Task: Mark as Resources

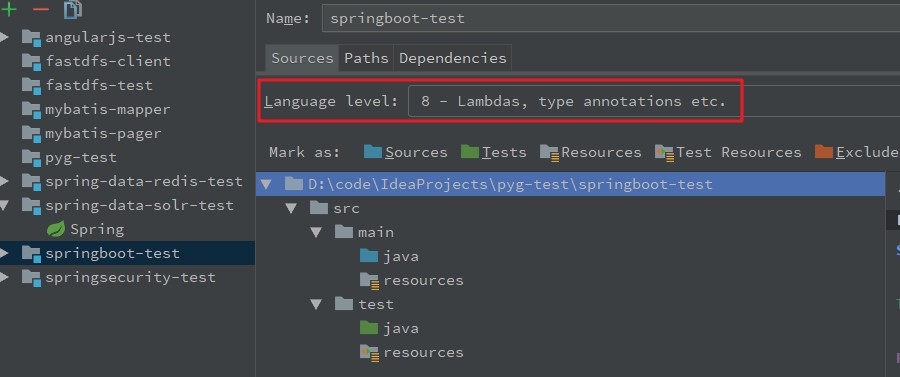Action: pos(591,152)
